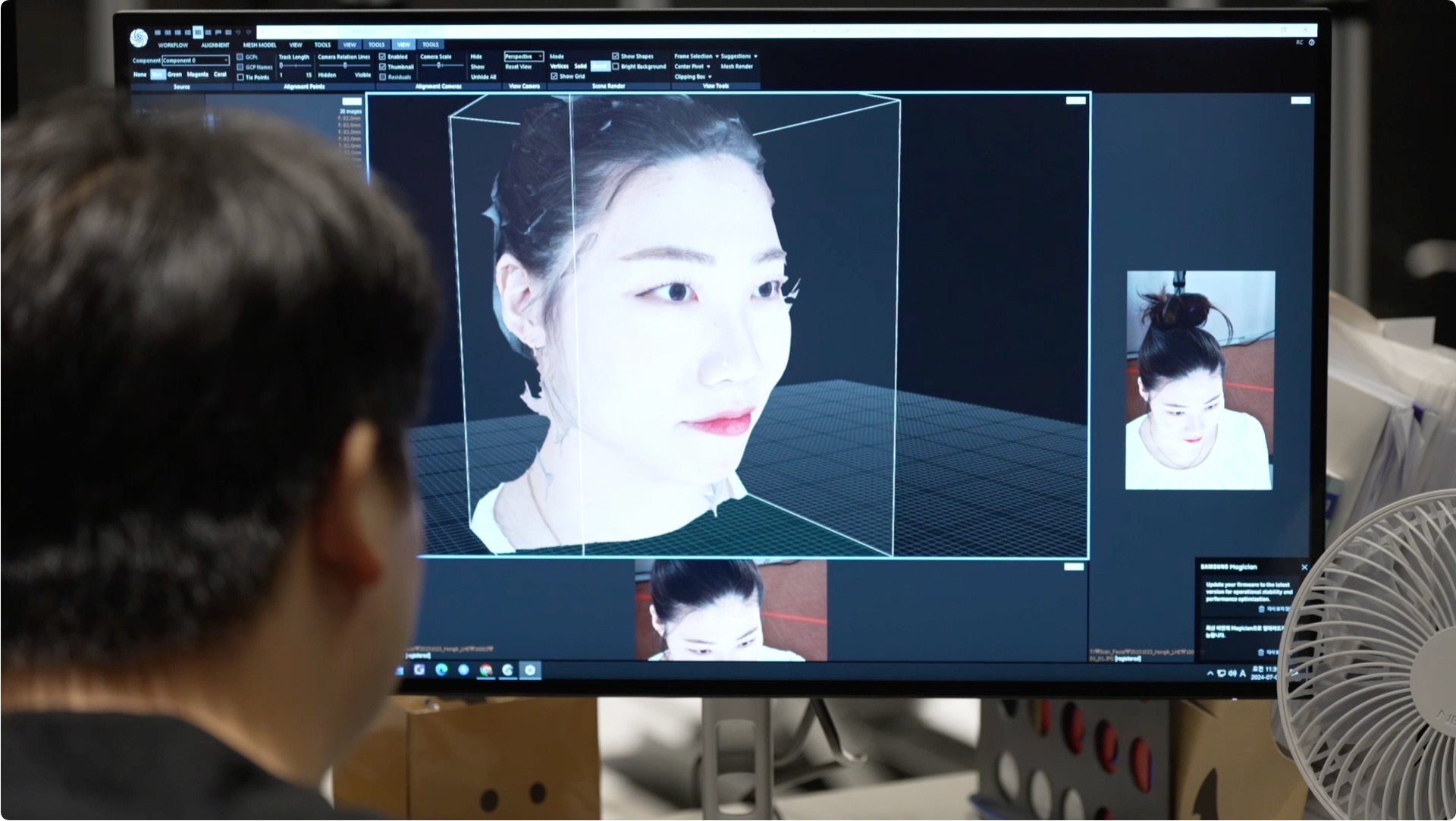Open Google Chrome from the taskbar

486,670
